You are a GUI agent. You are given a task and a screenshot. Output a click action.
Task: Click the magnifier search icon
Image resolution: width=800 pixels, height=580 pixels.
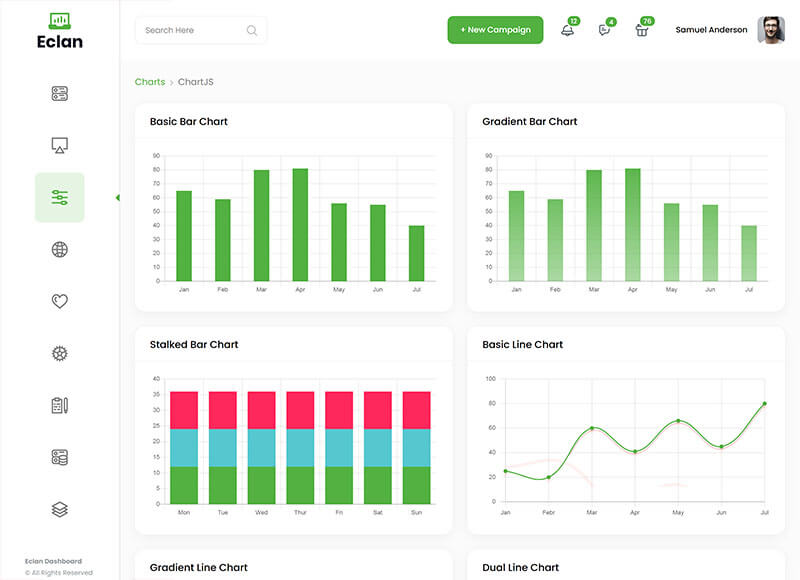[x=252, y=30]
